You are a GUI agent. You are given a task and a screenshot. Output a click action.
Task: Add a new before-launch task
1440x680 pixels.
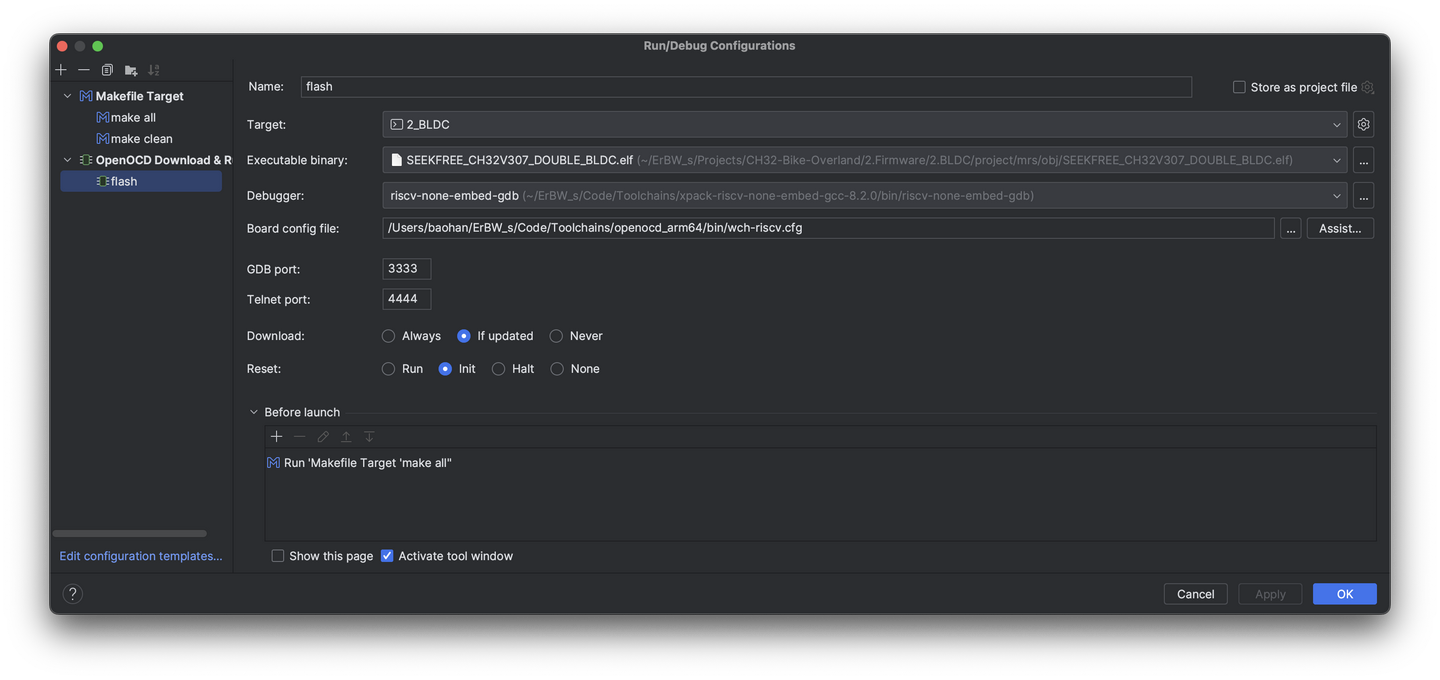click(x=276, y=436)
